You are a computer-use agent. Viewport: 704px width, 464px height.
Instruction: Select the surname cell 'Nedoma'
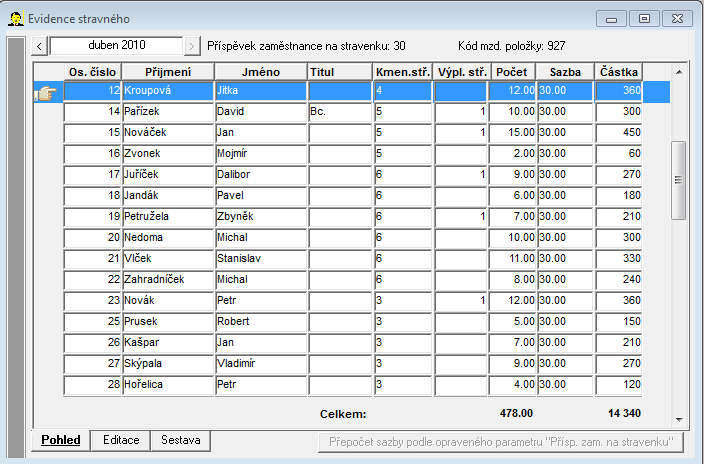tap(168, 238)
